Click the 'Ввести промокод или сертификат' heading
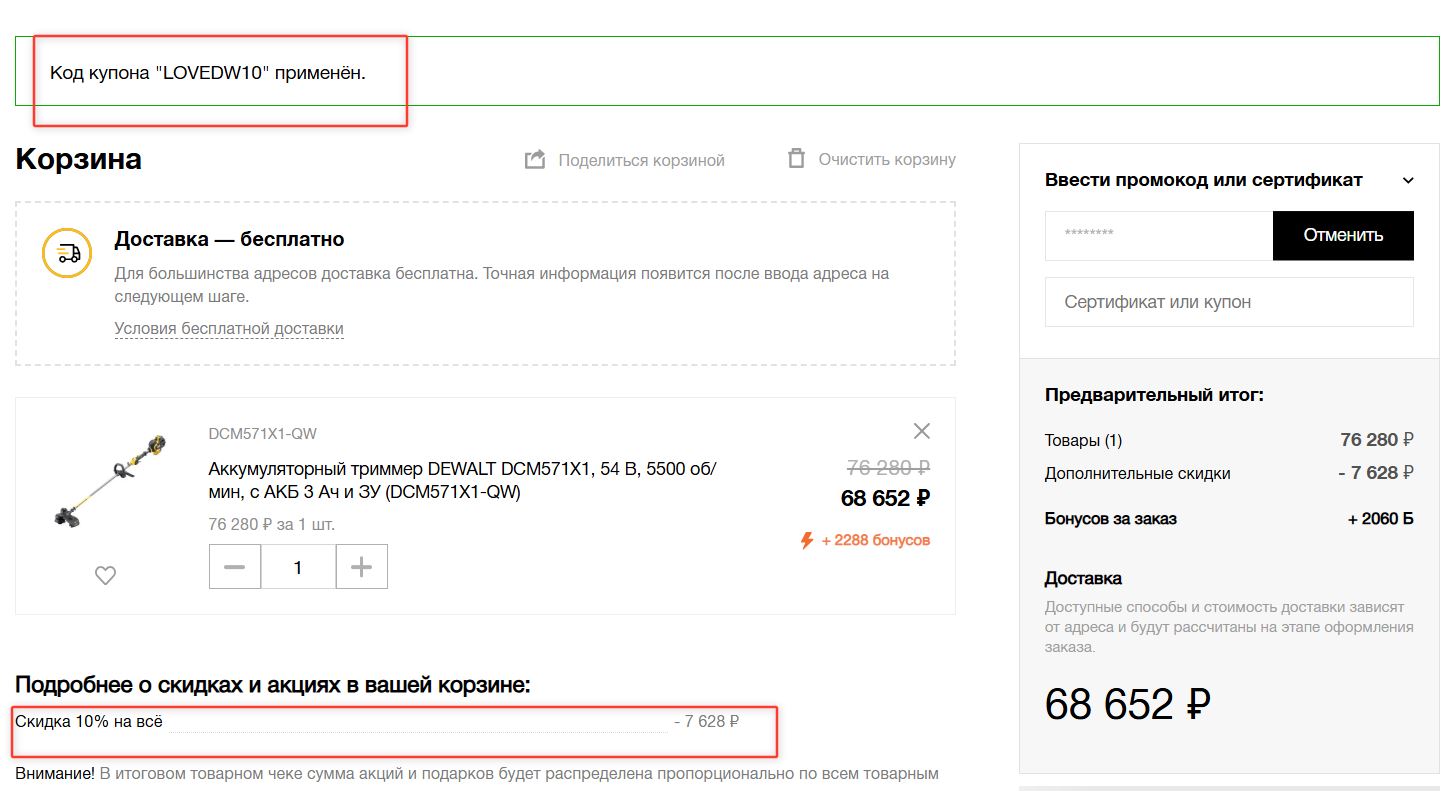 point(1203,180)
